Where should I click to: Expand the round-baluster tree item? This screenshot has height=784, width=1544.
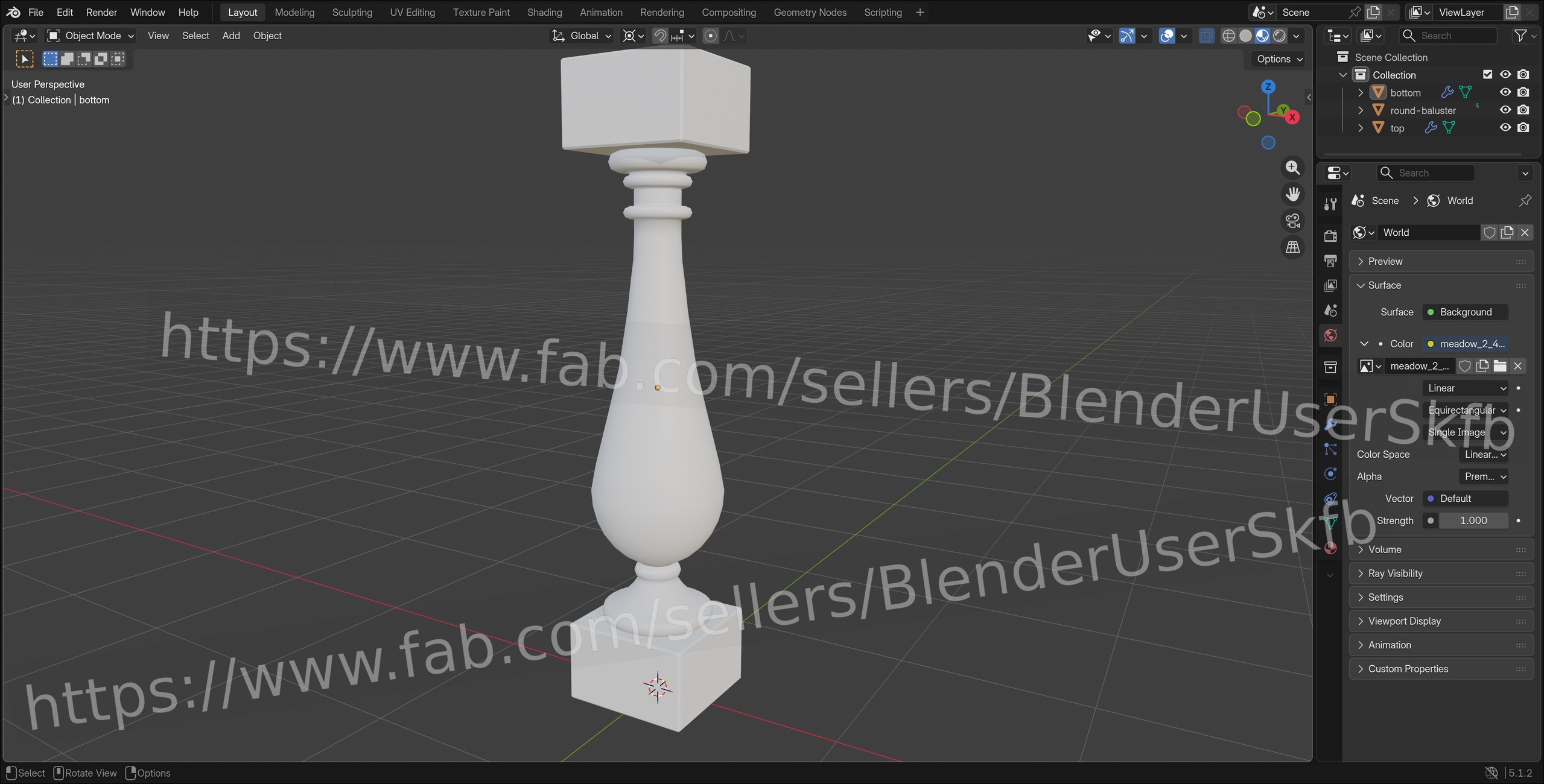[x=1360, y=110]
